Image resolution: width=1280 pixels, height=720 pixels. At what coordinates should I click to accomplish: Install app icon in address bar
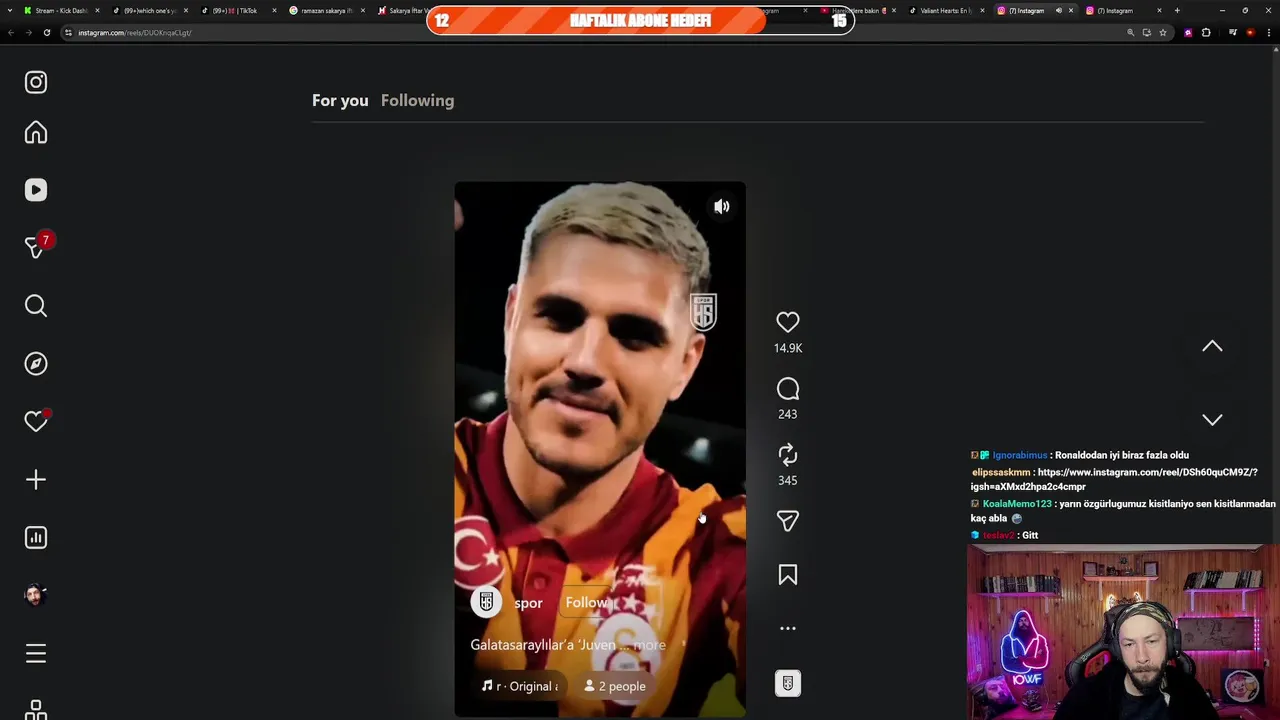(x=1146, y=32)
